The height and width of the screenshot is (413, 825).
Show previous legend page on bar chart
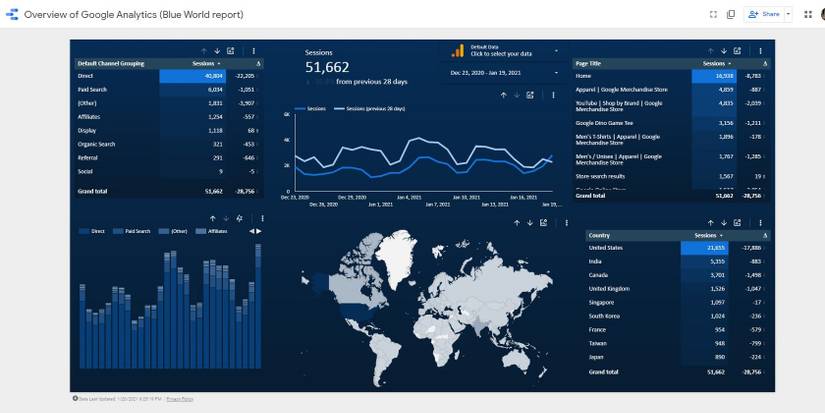click(x=251, y=231)
